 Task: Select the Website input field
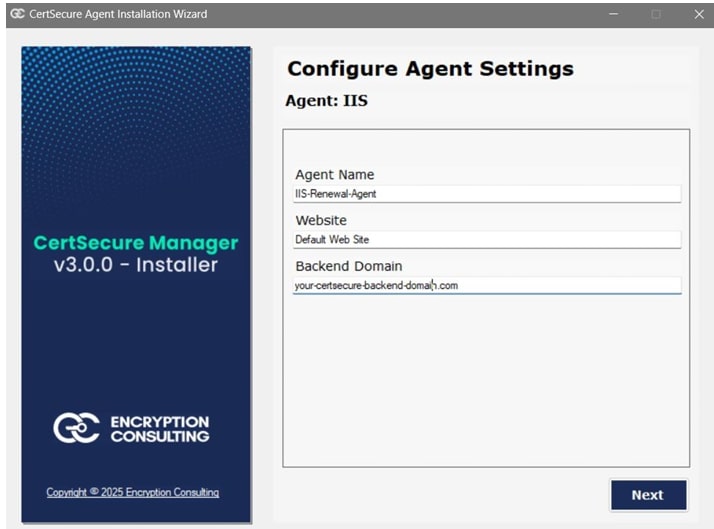click(487, 239)
